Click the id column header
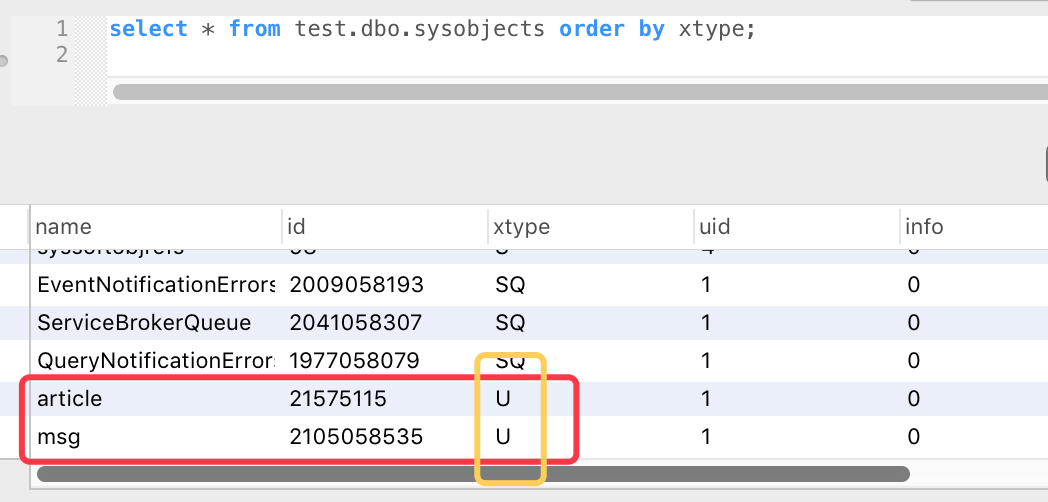Screen dimensions: 1048x502 click(x=296, y=227)
